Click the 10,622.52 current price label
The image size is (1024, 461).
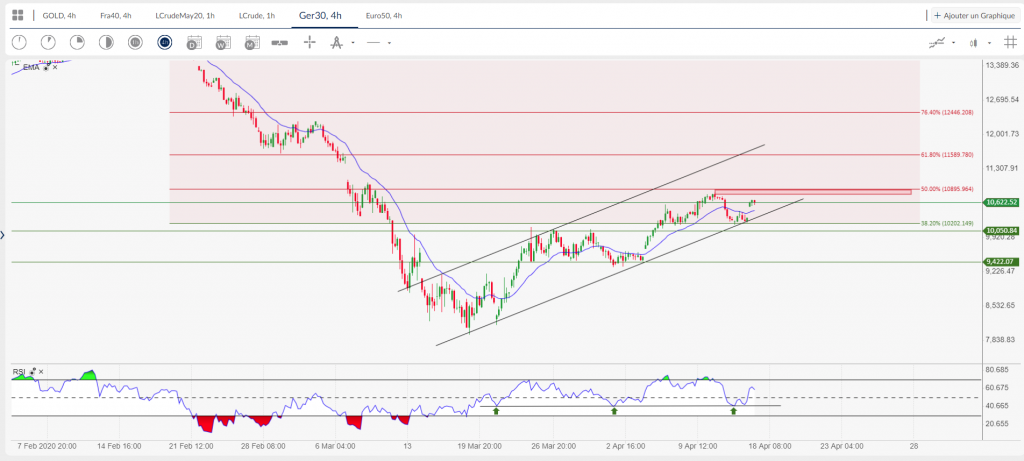pos(1001,202)
